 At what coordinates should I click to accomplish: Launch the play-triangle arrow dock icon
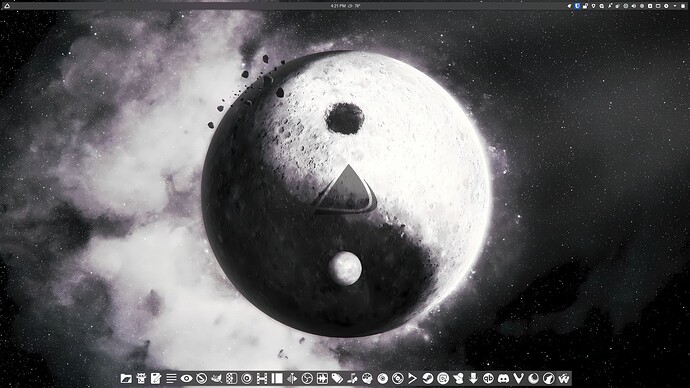coord(413,378)
